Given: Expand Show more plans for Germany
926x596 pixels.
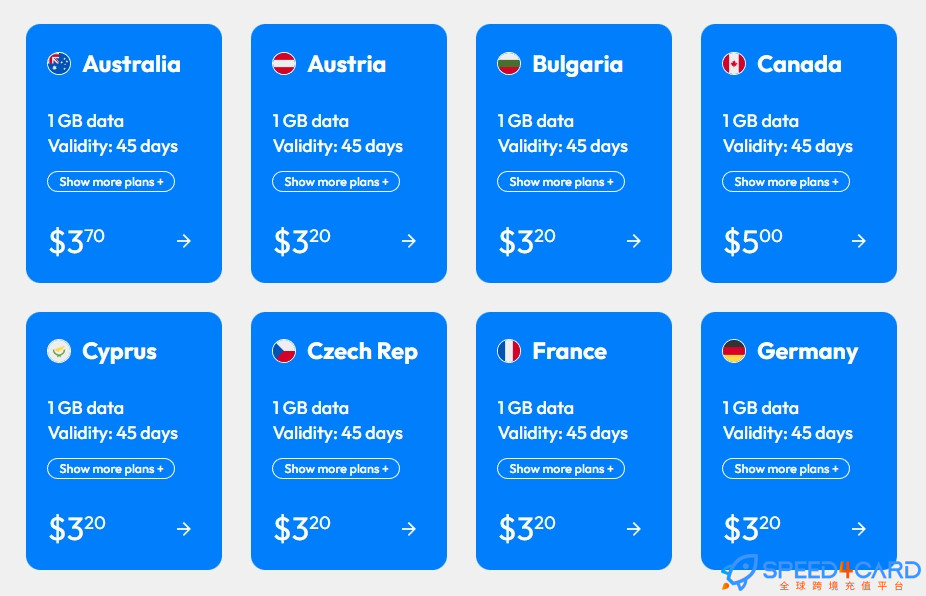Looking at the screenshot, I should click(x=786, y=469).
